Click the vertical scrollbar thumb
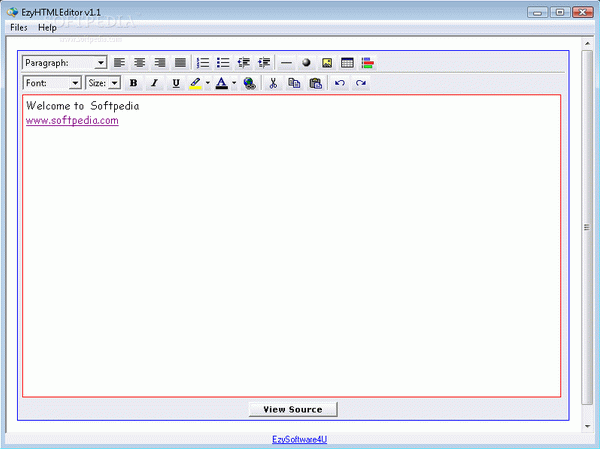Screen dimensions: 600x449 (587, 227)
